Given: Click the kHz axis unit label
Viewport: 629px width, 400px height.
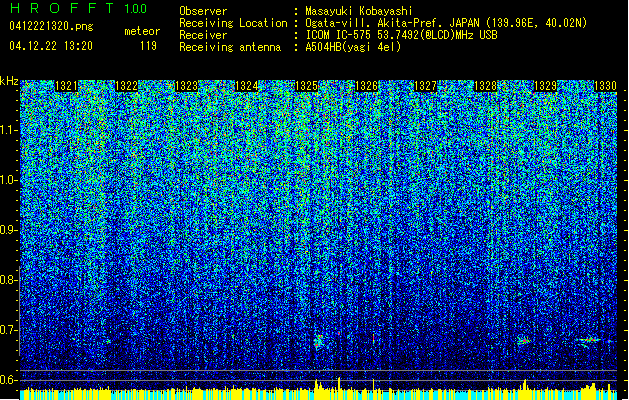Looking at the screenshot, I should click(x=9, y=81).
